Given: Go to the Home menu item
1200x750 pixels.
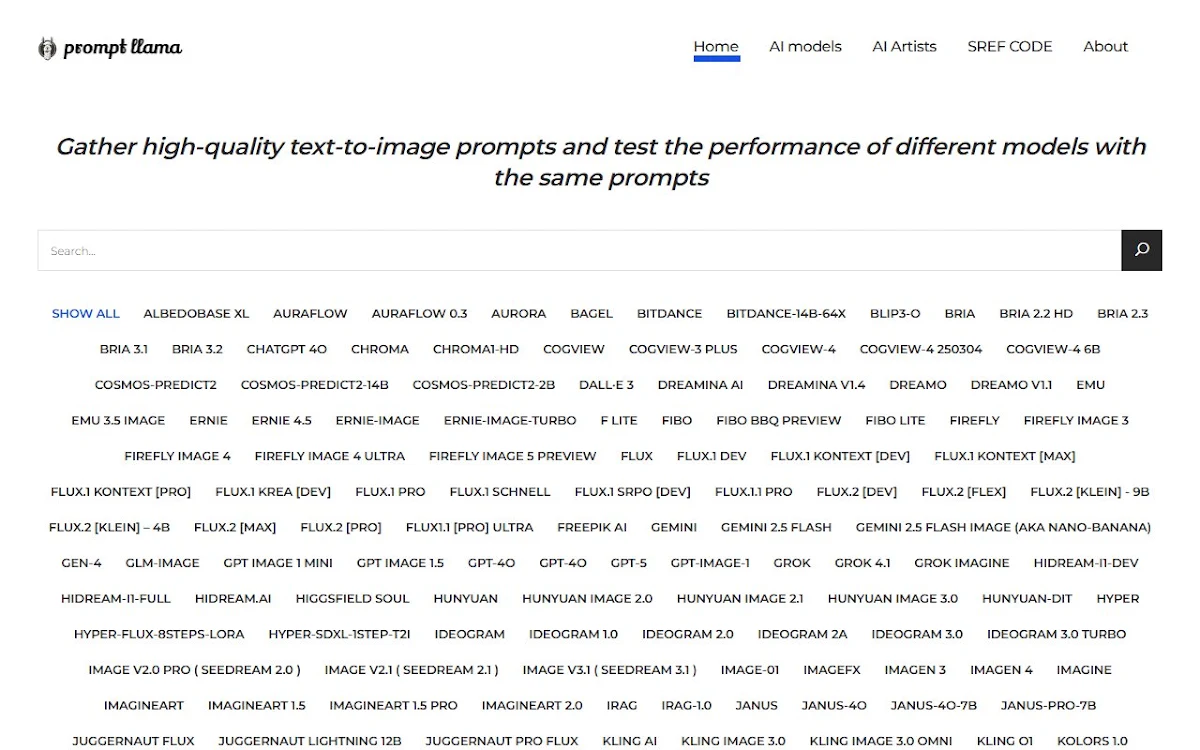Looking at the screenshot, I should [716, 46].
